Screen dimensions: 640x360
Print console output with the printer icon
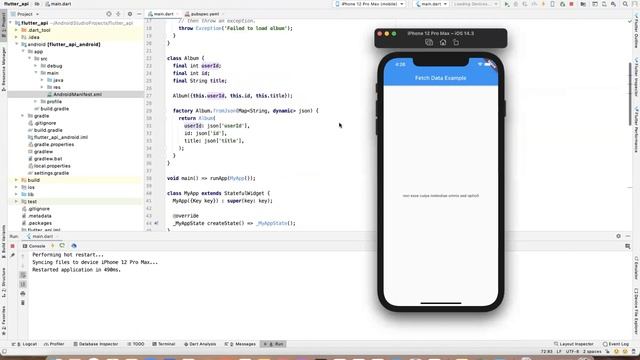pyautogui.click(x=23, y=293)
